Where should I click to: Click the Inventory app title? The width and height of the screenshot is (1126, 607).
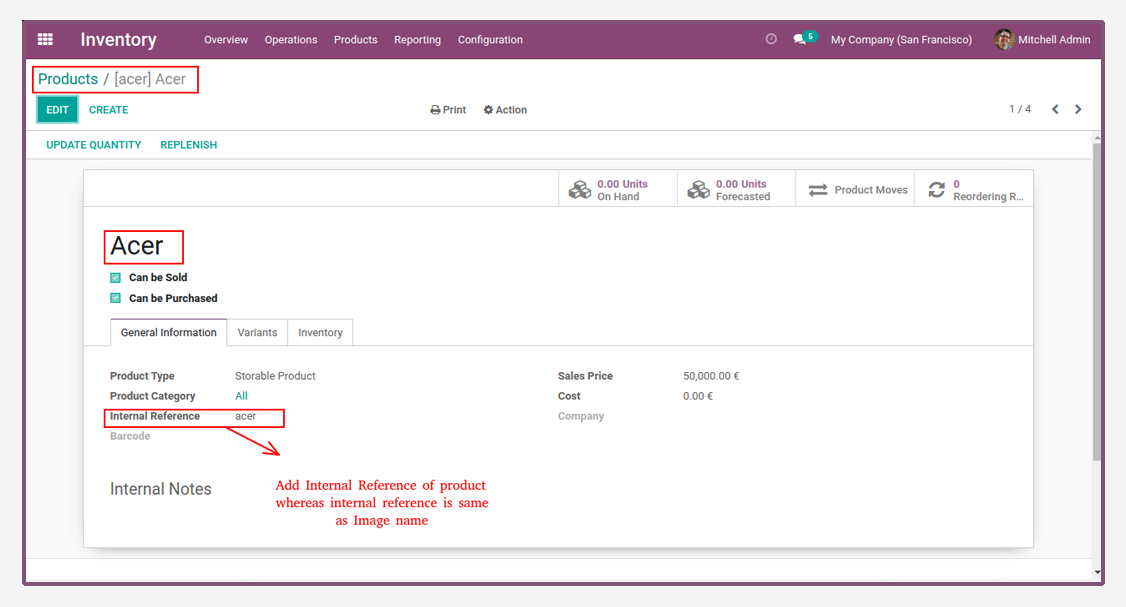(x=118, y=40)
